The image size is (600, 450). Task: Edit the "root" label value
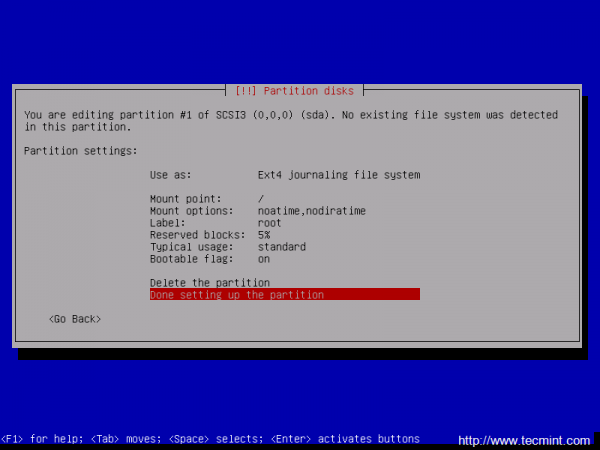point(269,223)
